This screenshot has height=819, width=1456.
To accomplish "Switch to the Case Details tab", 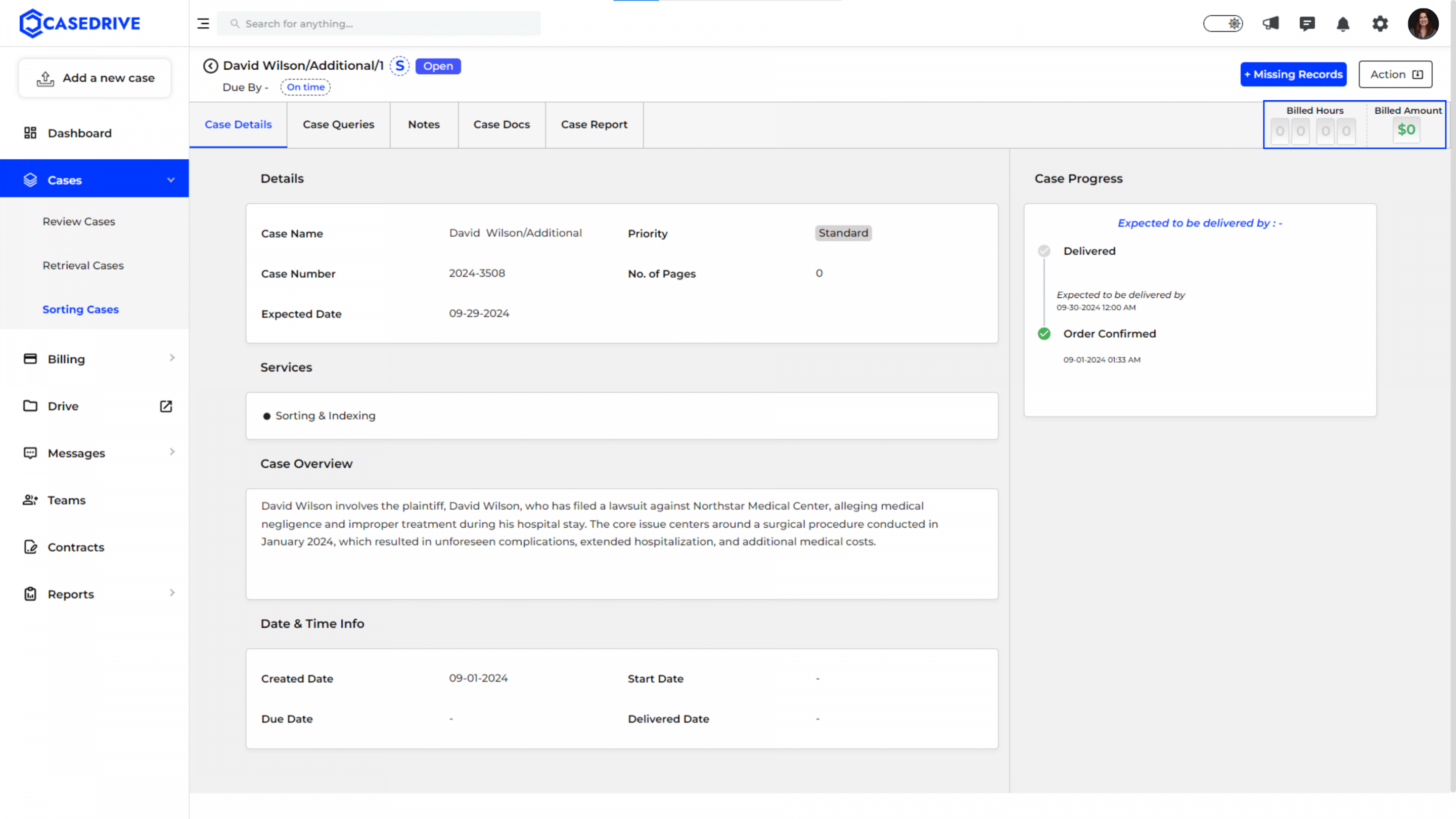I will tap(238, 124).
